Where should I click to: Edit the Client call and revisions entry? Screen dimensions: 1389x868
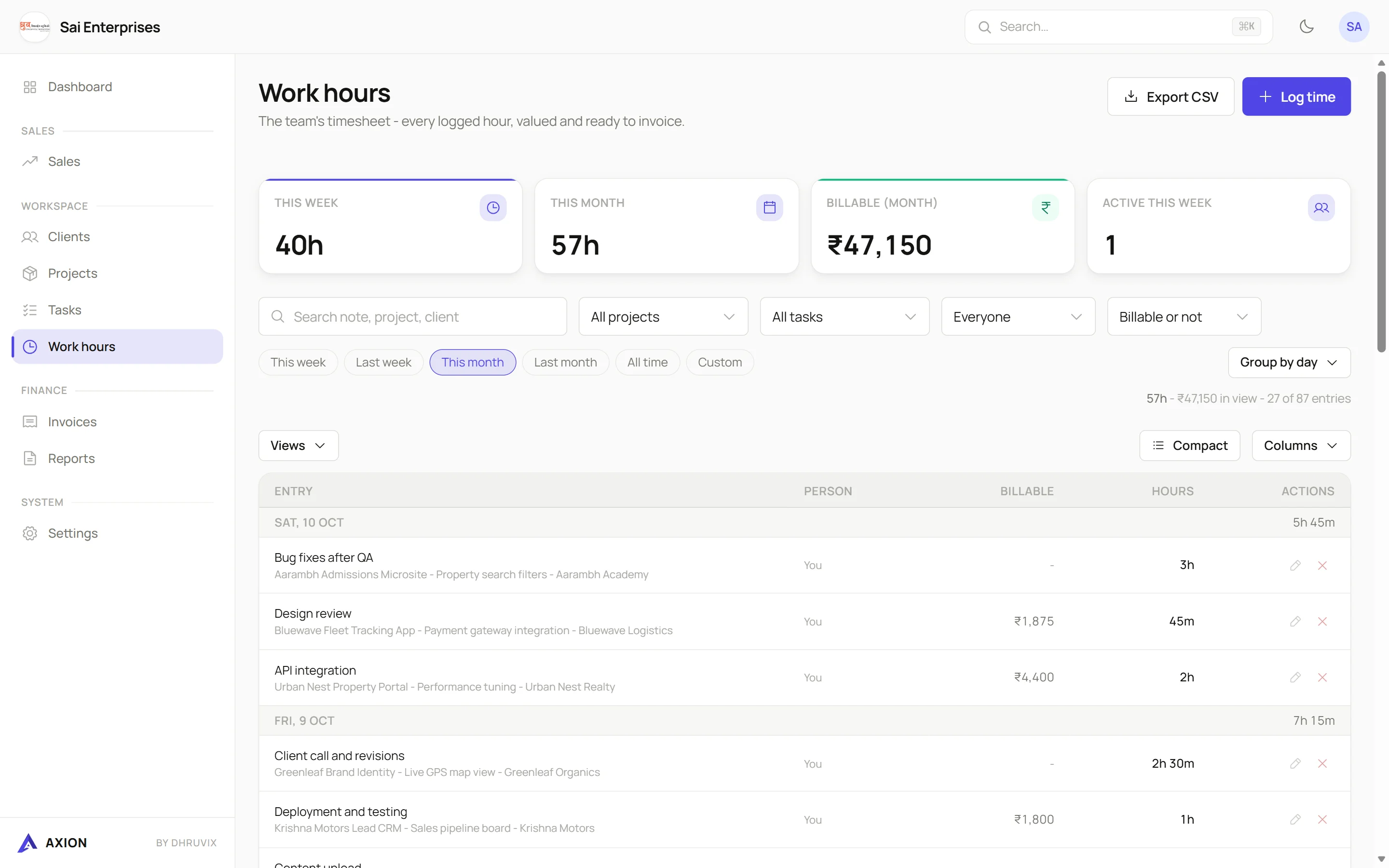pyautogui.click(x=1295, y=763)
